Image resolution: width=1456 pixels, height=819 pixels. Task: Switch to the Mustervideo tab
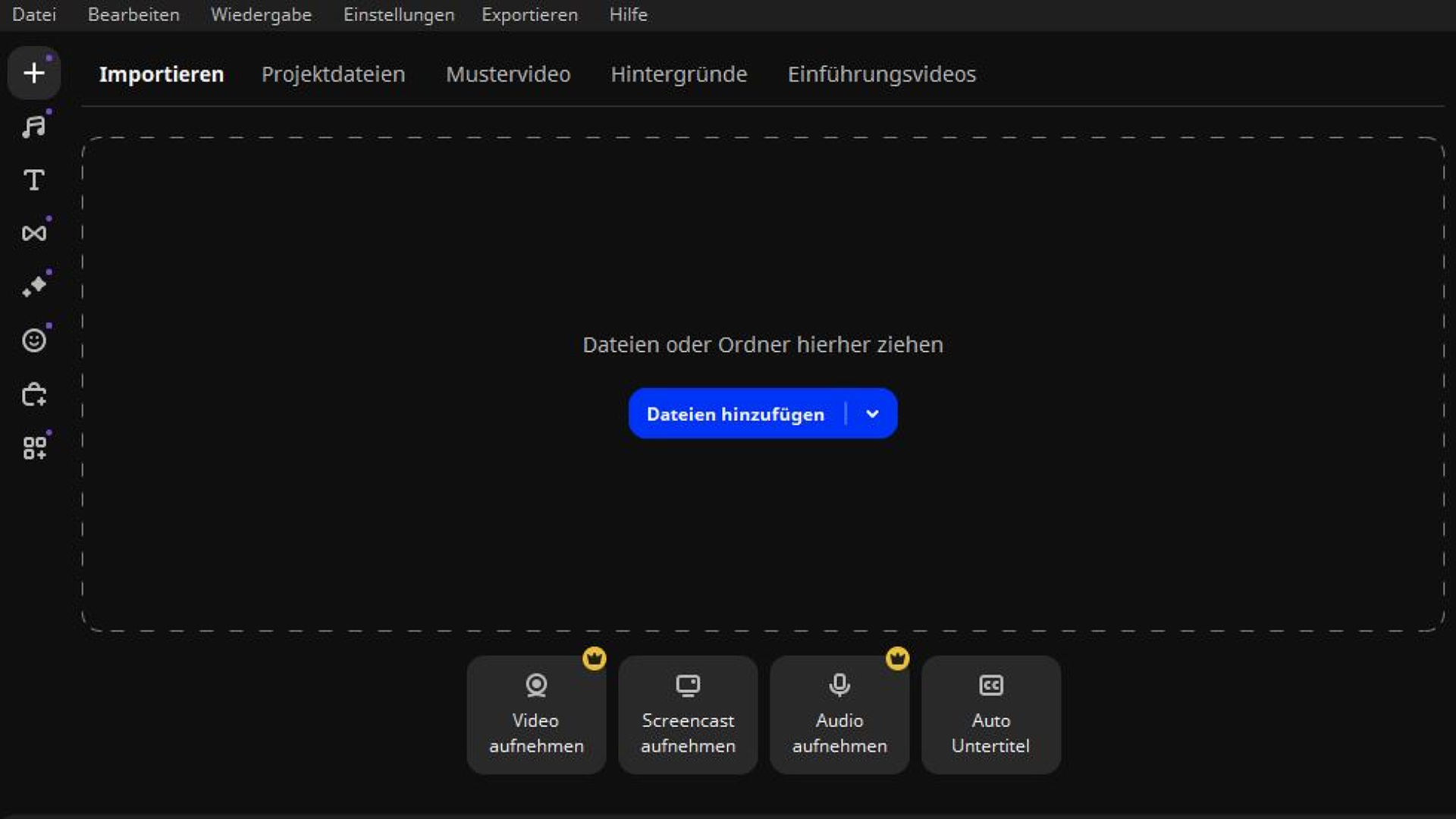pos(508,74)
